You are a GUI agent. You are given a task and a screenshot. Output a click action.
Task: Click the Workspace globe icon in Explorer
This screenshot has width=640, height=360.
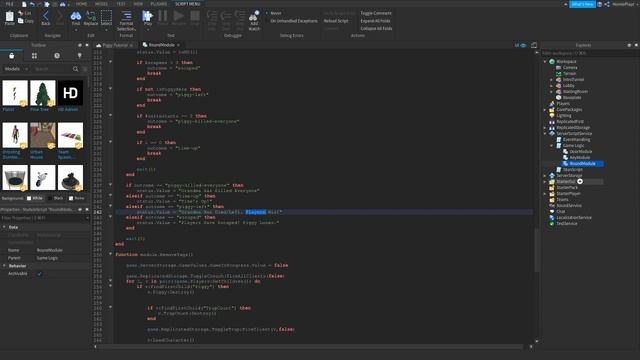click(x=552, y=62)
